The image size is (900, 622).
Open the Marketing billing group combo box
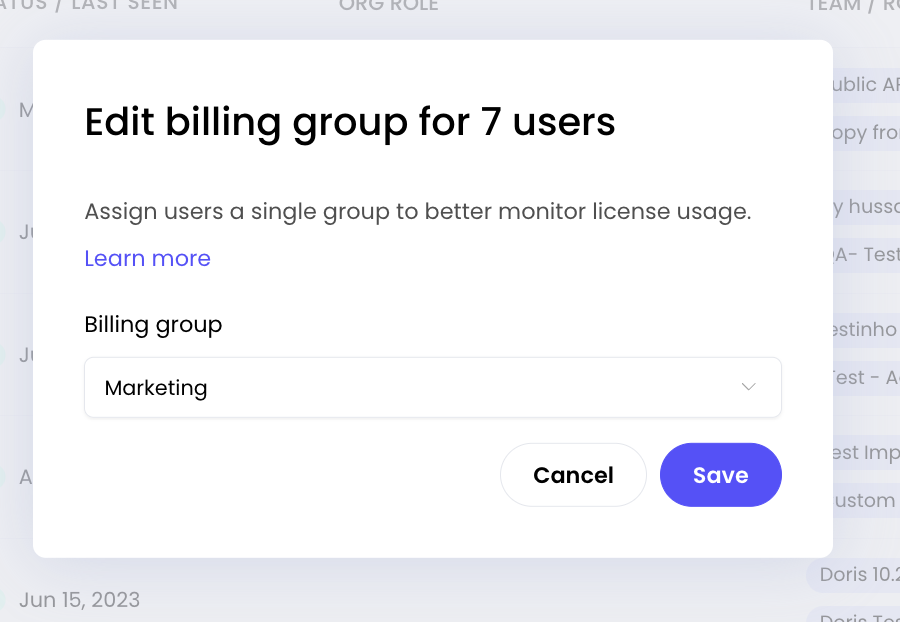point(432,387)
